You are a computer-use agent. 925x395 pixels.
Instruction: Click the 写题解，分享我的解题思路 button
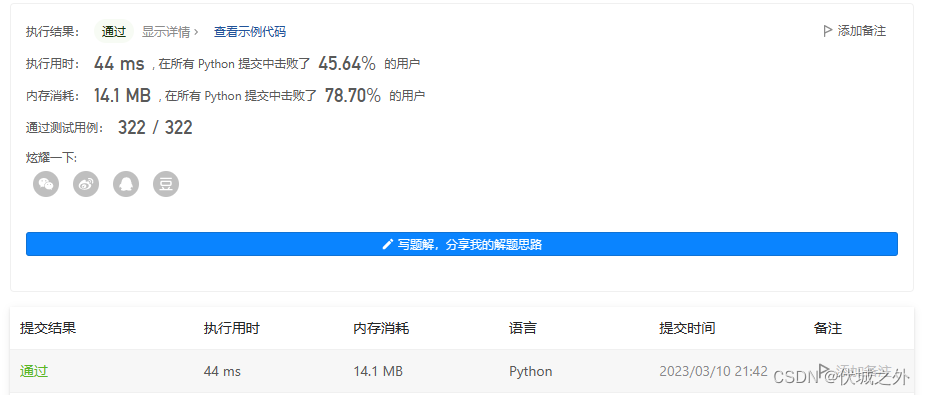[462, 244]
